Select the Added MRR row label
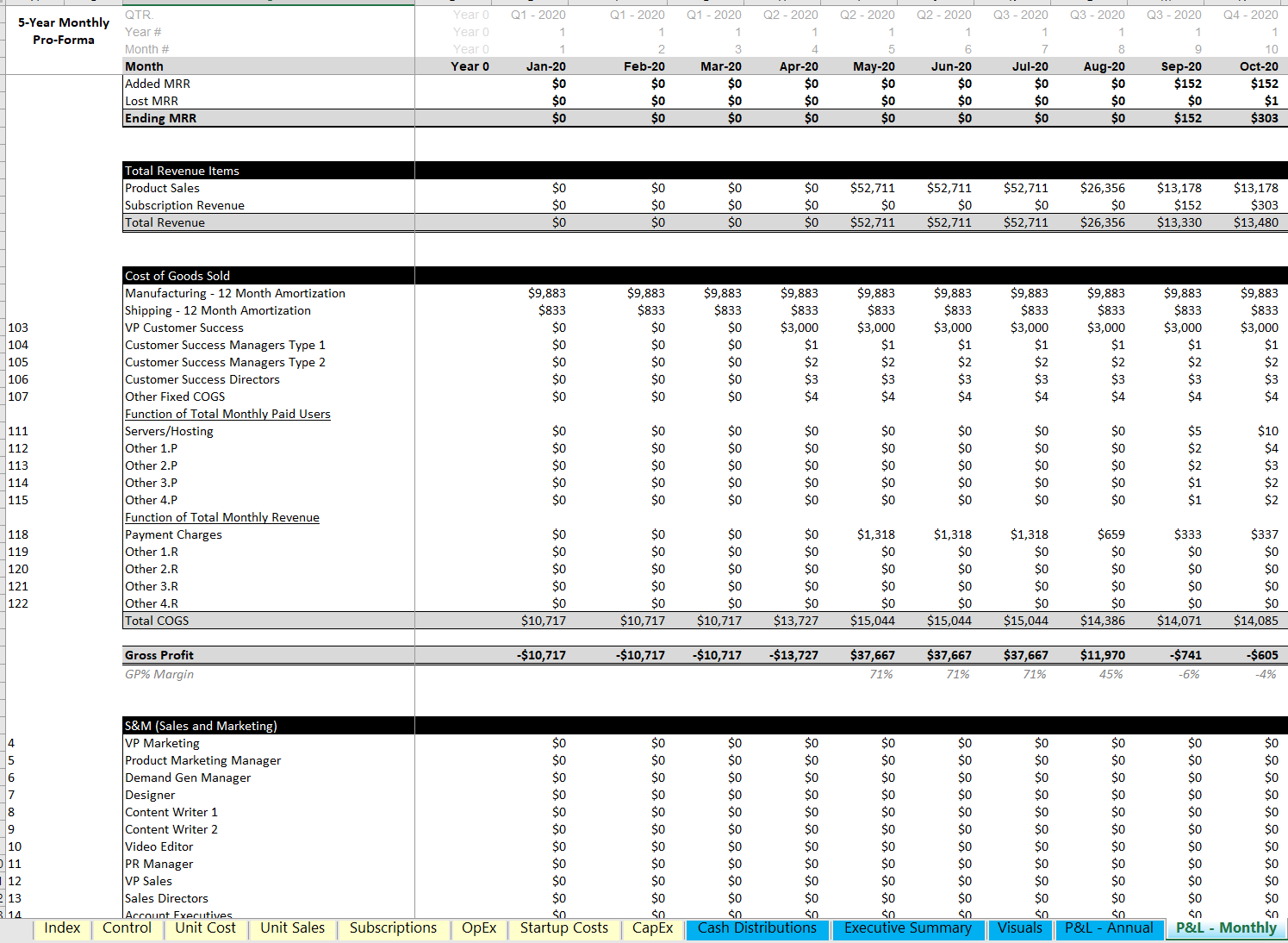 (158, 84)
